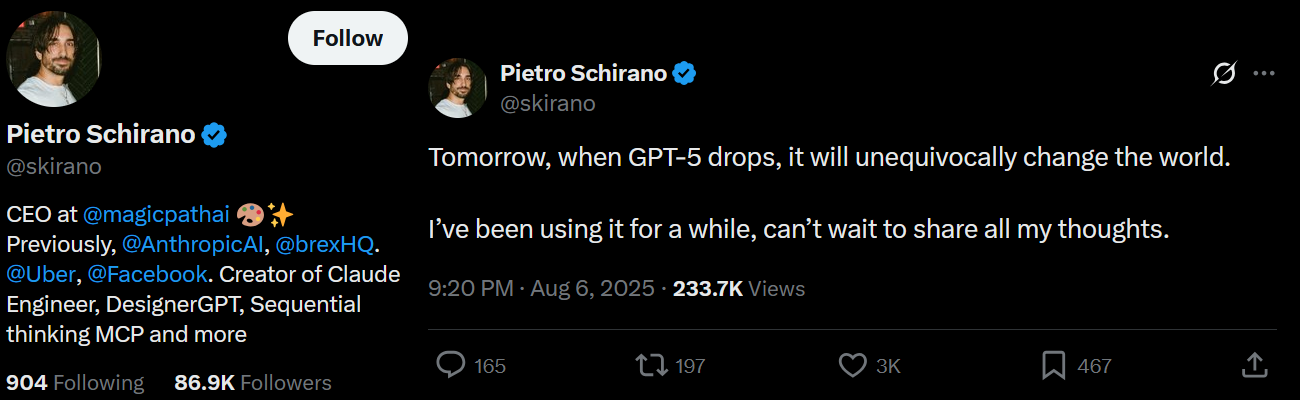Click the reply comment icon
The height and width of the screenshot is (400, 1300).
[453, 366]
